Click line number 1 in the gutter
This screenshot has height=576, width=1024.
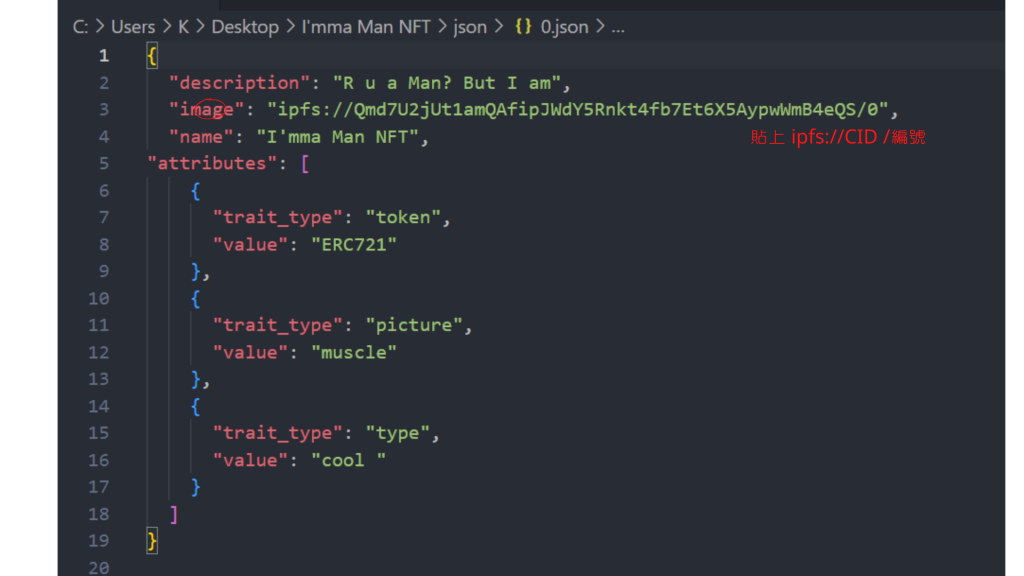[104, 56]
